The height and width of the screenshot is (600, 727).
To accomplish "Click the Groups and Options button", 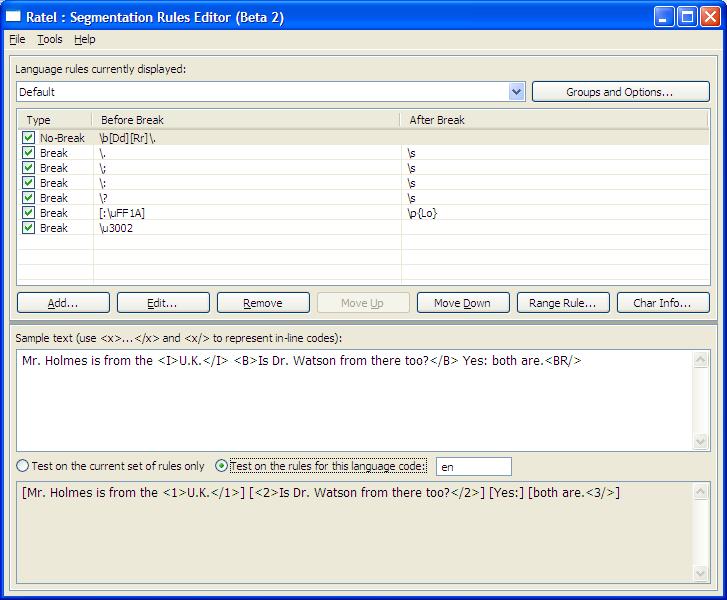I will point(620,92).
